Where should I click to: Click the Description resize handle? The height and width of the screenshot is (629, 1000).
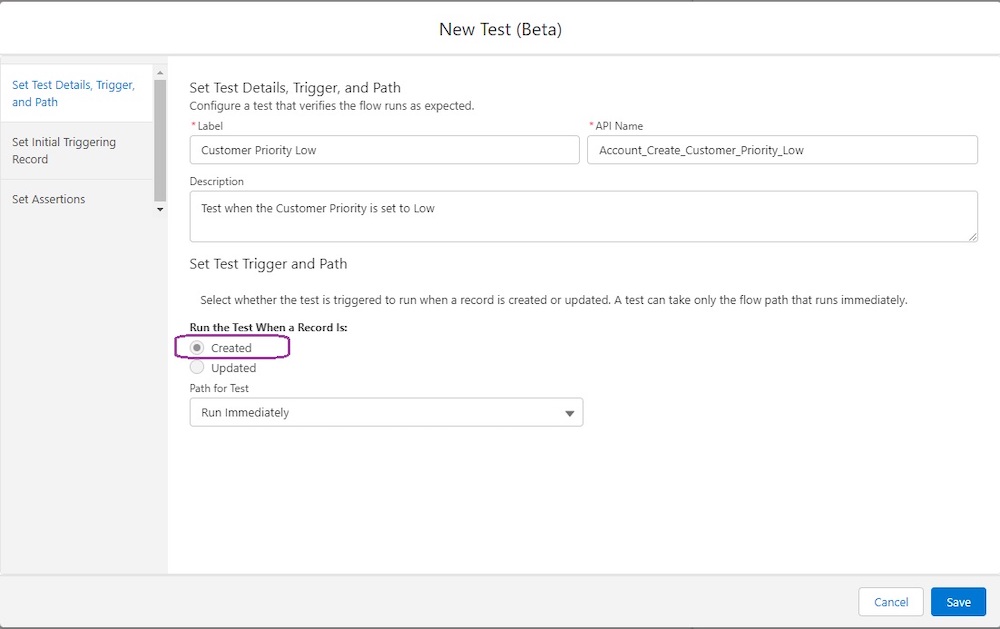972,237
